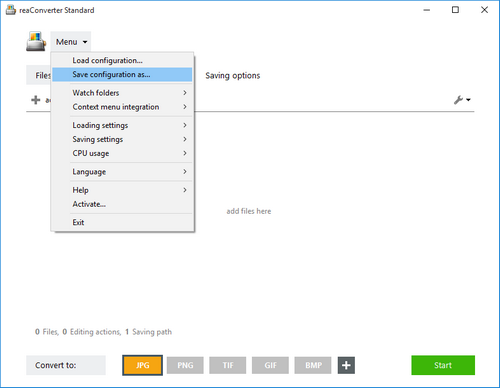The height and width of the screenshot is (388, 500).
Task: Start the conversion with green Start button
Action: (443, 365)
